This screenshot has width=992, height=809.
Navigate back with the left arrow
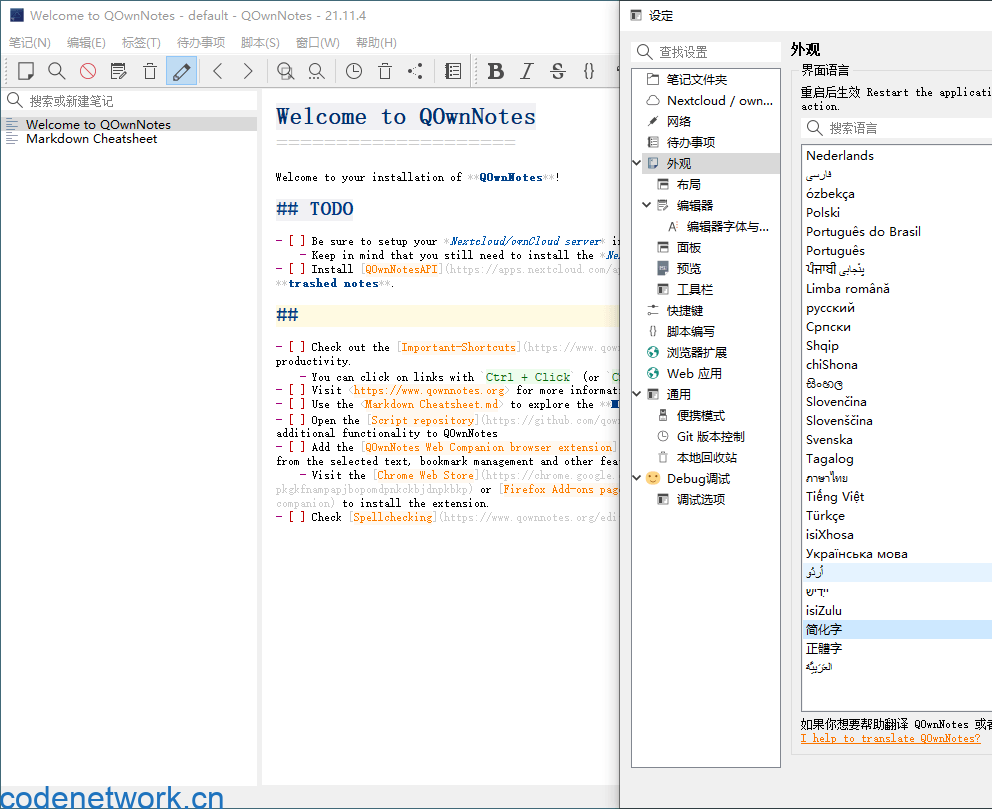tap(217, 71)
